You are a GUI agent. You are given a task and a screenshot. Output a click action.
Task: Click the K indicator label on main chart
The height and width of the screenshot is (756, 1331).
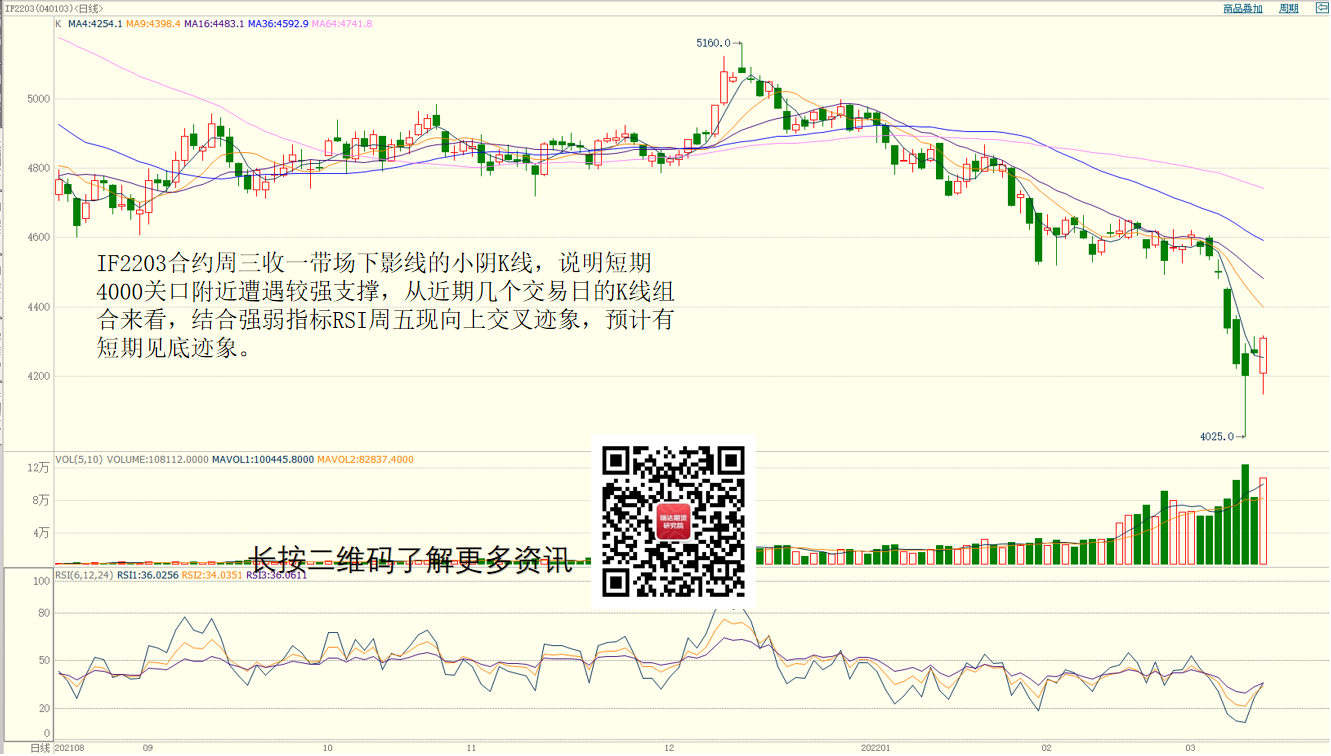pyautogui.click(x=58, y=23)
